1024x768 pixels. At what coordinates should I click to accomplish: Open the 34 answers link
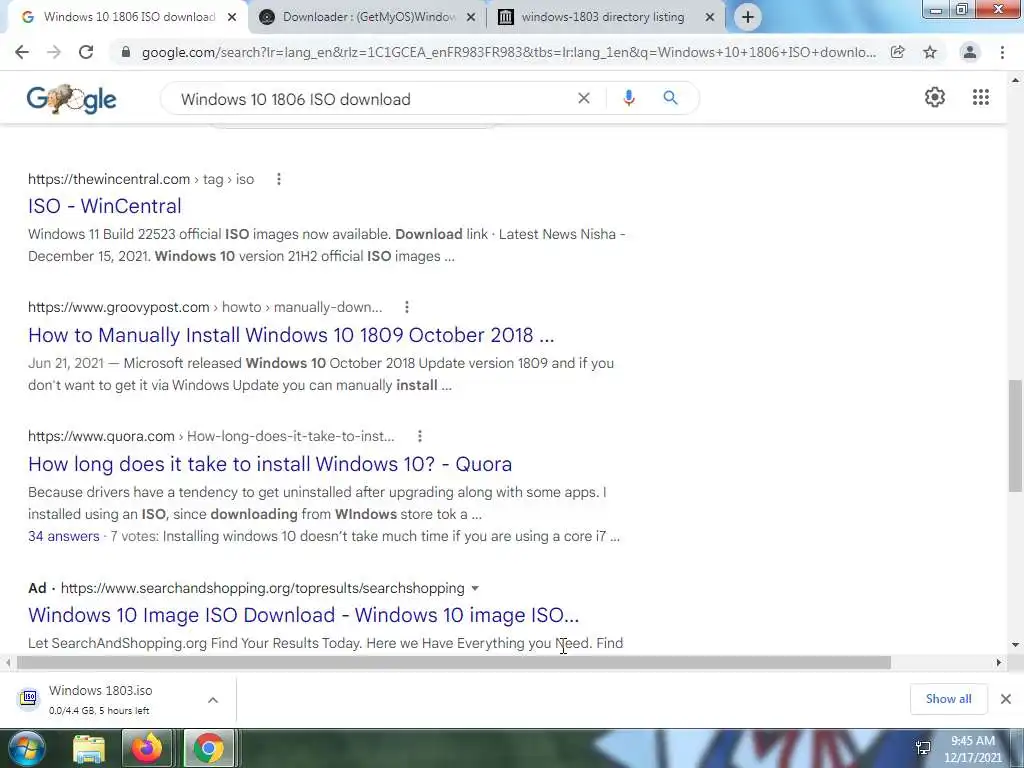[x=63, y=536]
